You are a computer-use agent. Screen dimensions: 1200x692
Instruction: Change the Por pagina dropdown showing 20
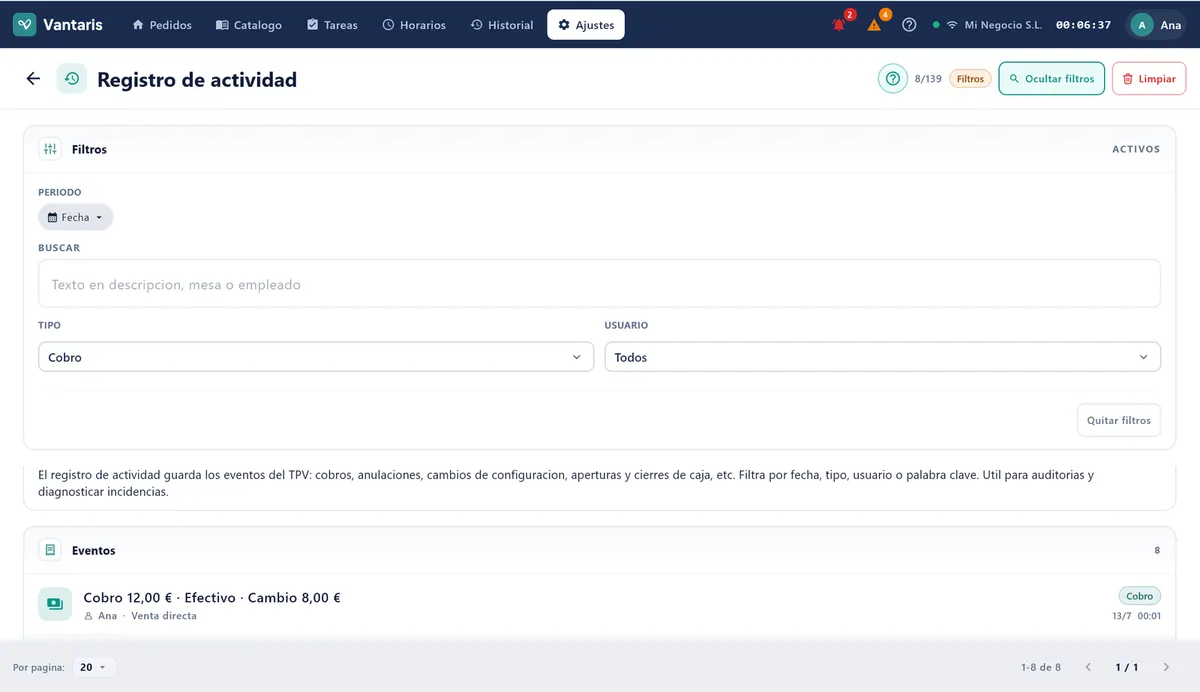coord(94,667)
